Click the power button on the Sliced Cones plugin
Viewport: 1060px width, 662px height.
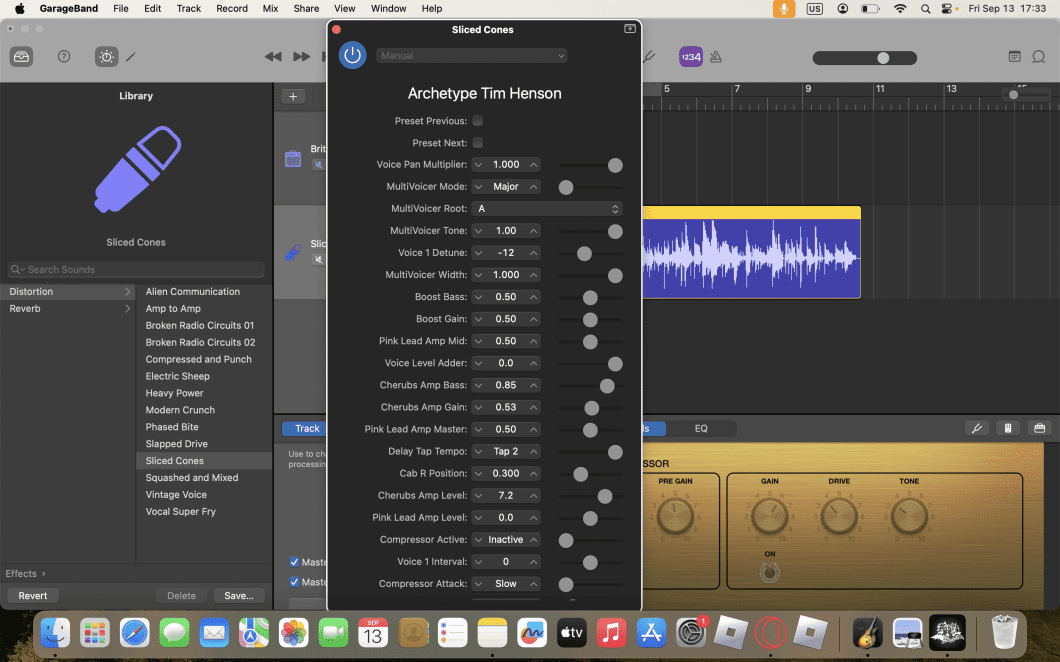click(352, 55)
